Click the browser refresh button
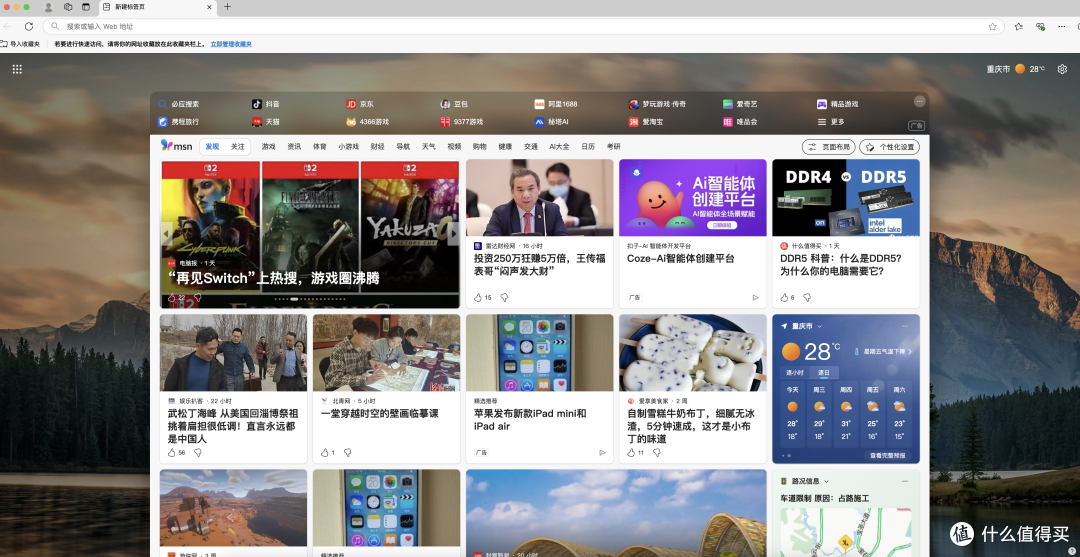This screenshot has width=1080, height=557. pyautogui.click(x=29, y=26)
